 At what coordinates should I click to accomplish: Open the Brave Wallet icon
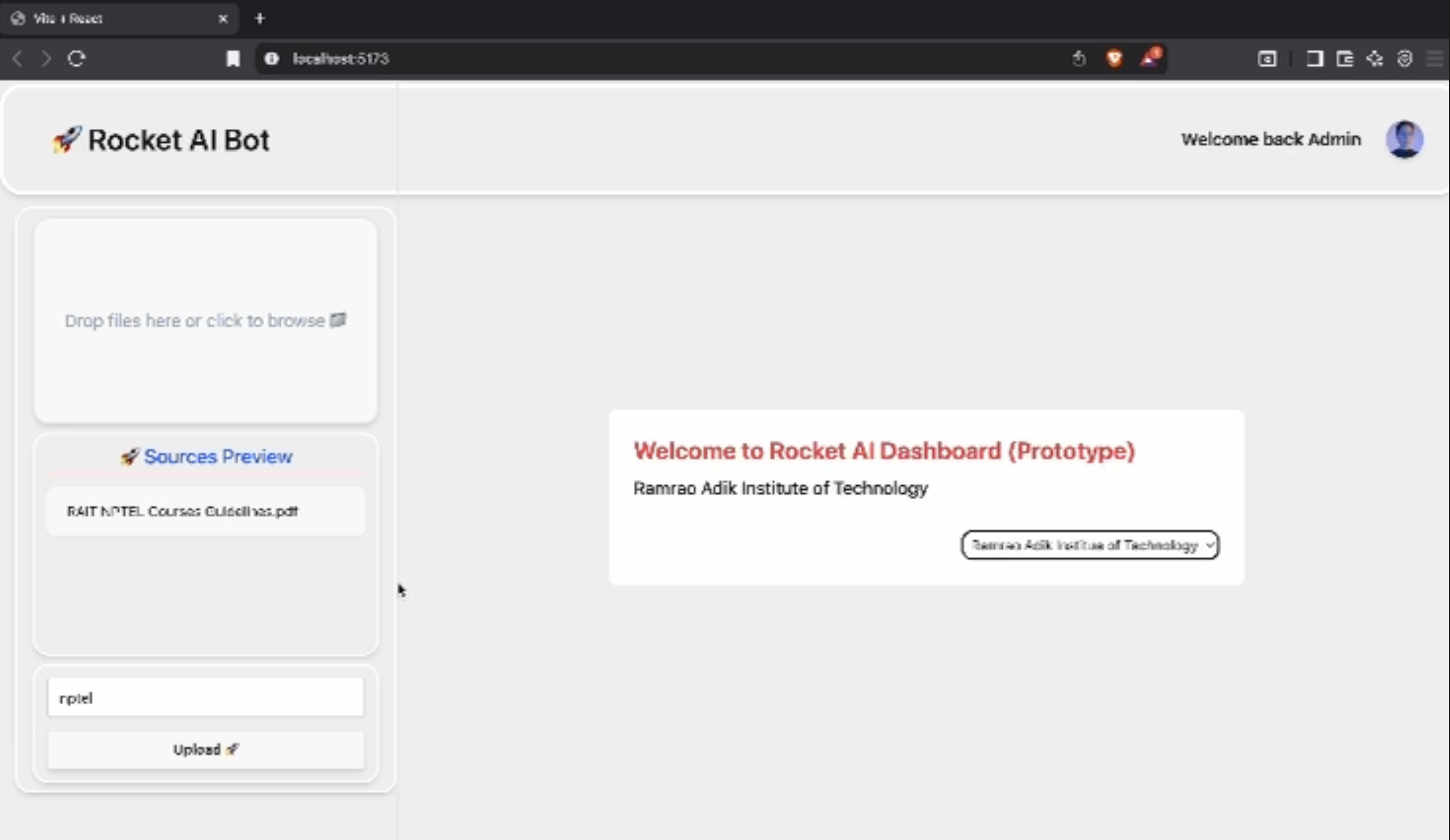click(x=1344, y=58)
